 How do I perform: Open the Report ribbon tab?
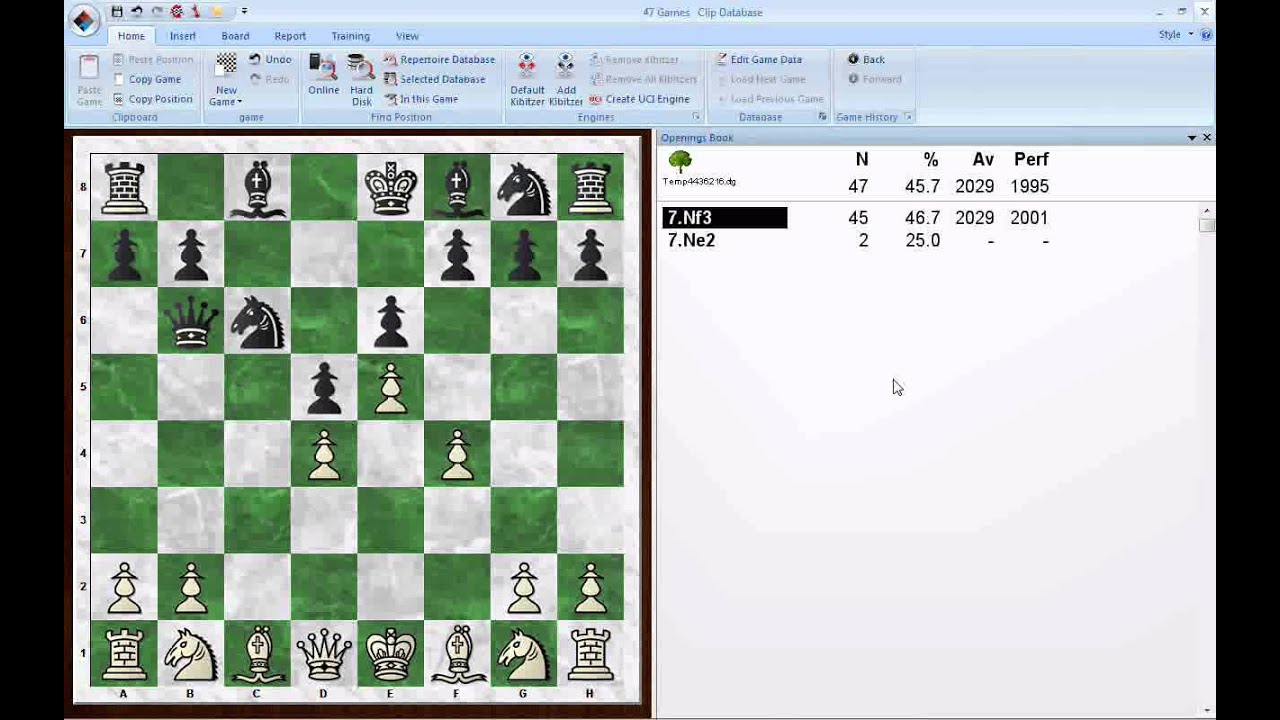click(290, 36)
